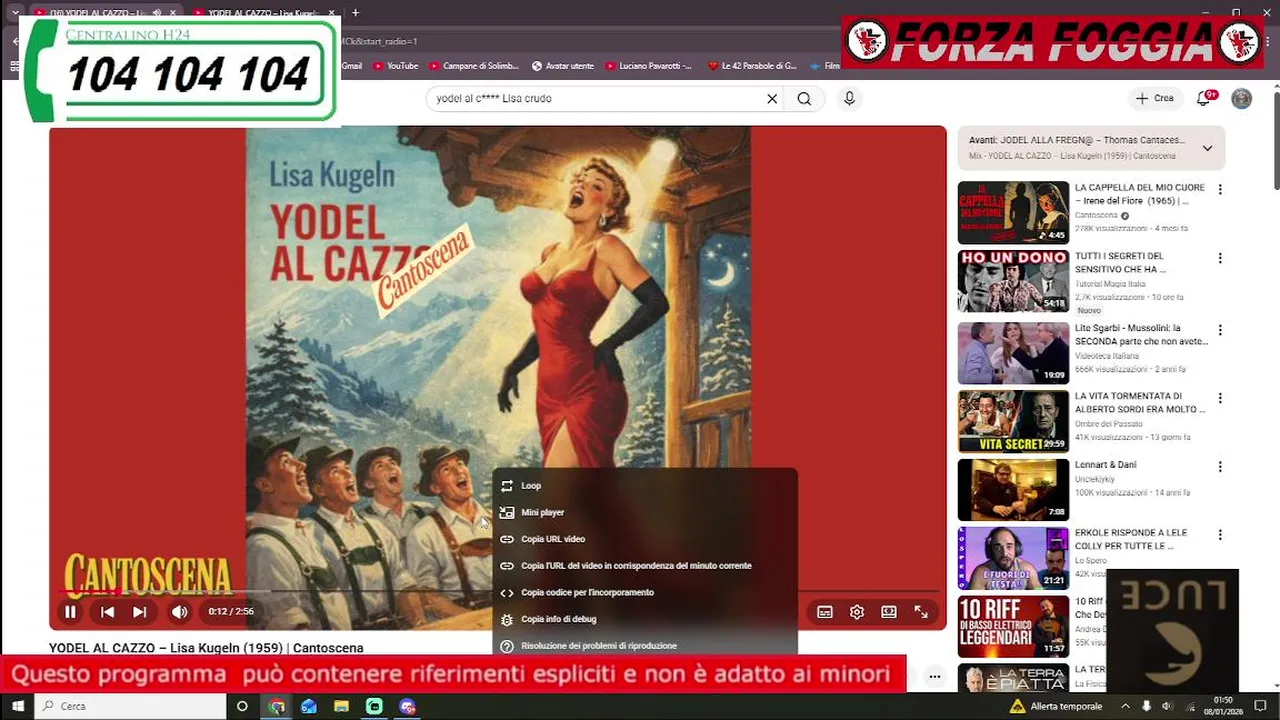Select Loop from the context menu
Viewport: 1280px width, 720px height.
click(x=645, y=486)
